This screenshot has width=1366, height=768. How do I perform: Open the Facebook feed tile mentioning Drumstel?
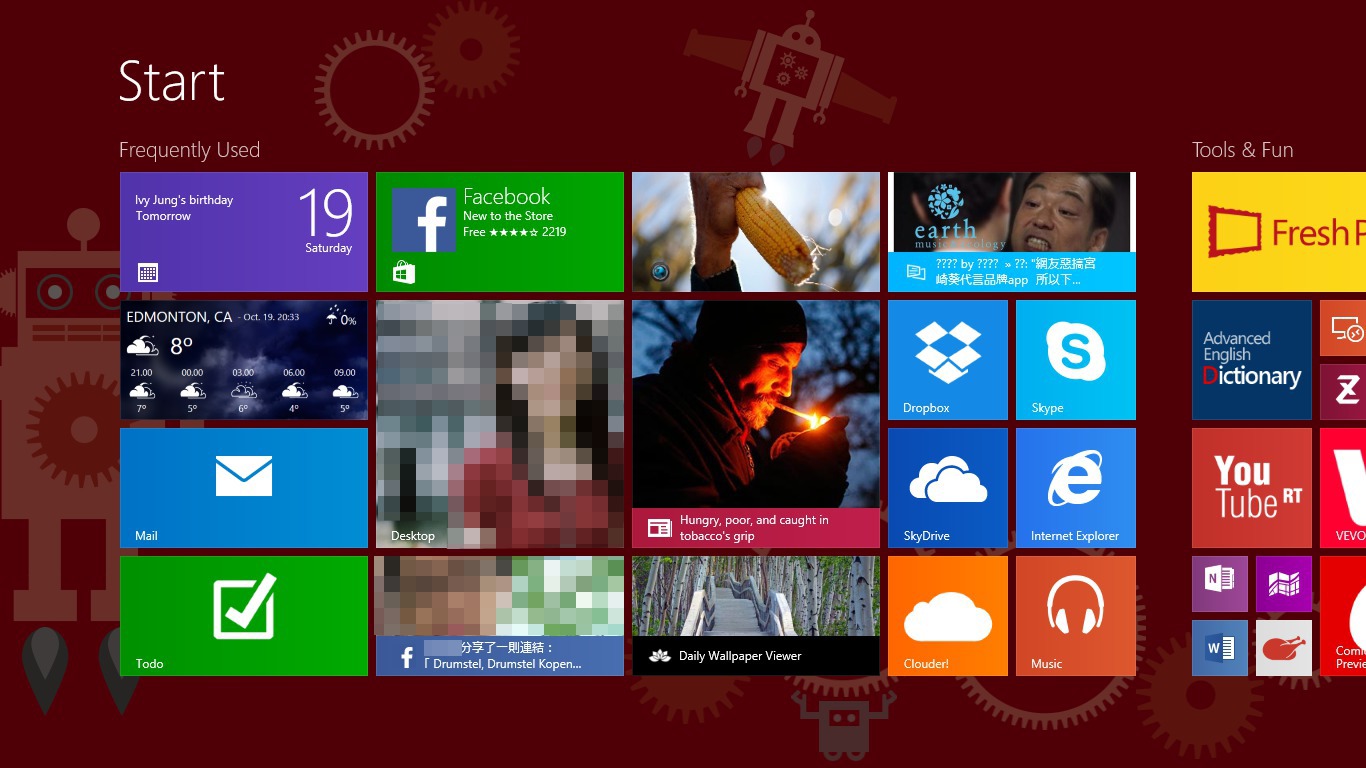click(500, 616)
